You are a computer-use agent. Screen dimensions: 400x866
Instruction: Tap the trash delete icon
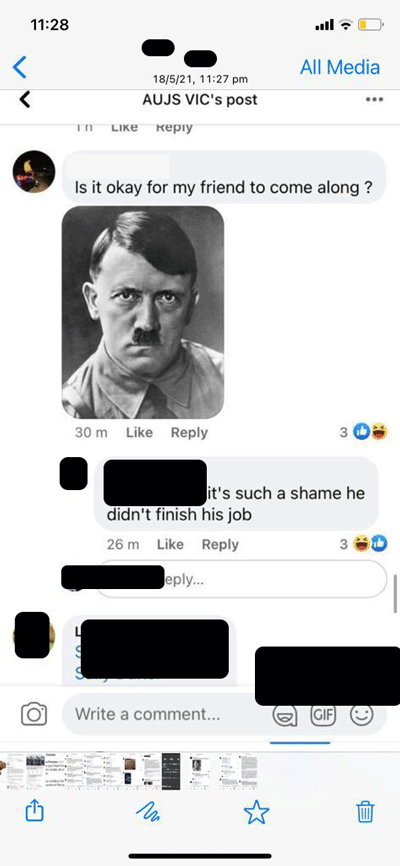365,812
